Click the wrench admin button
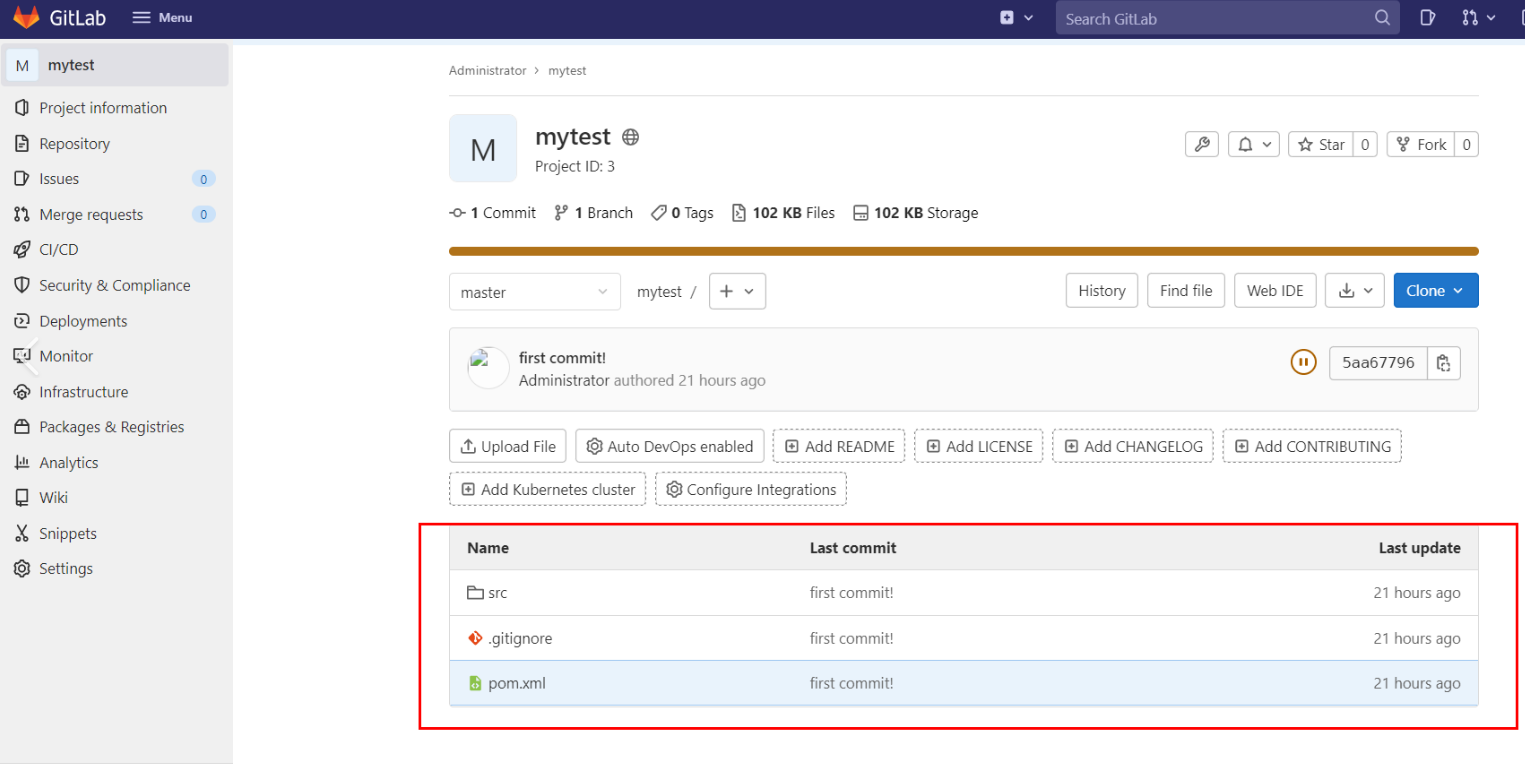1525x764 pixels. click(1201, 145)
